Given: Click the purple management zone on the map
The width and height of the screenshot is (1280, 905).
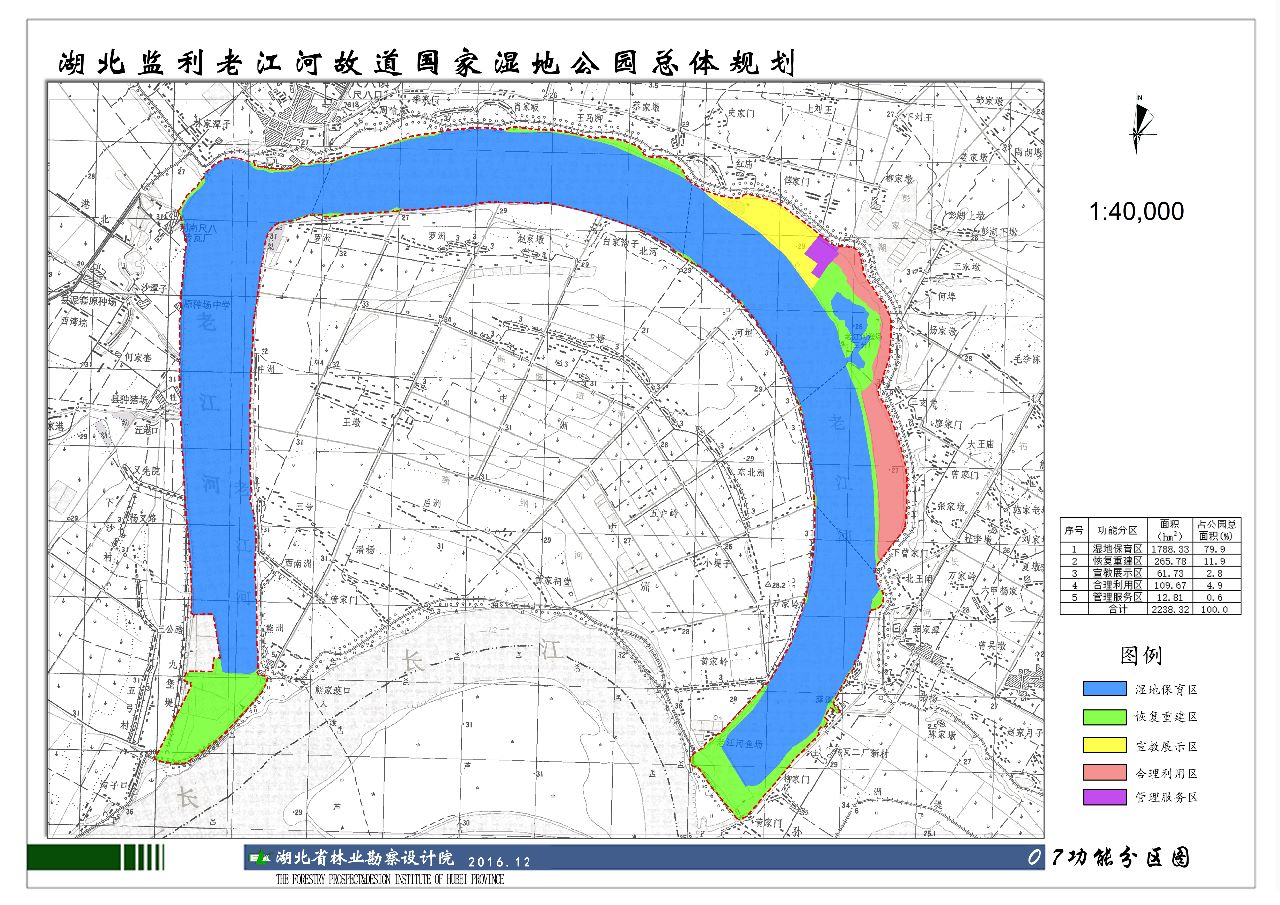Looking at the screenshot, I should tap(821, 254).
